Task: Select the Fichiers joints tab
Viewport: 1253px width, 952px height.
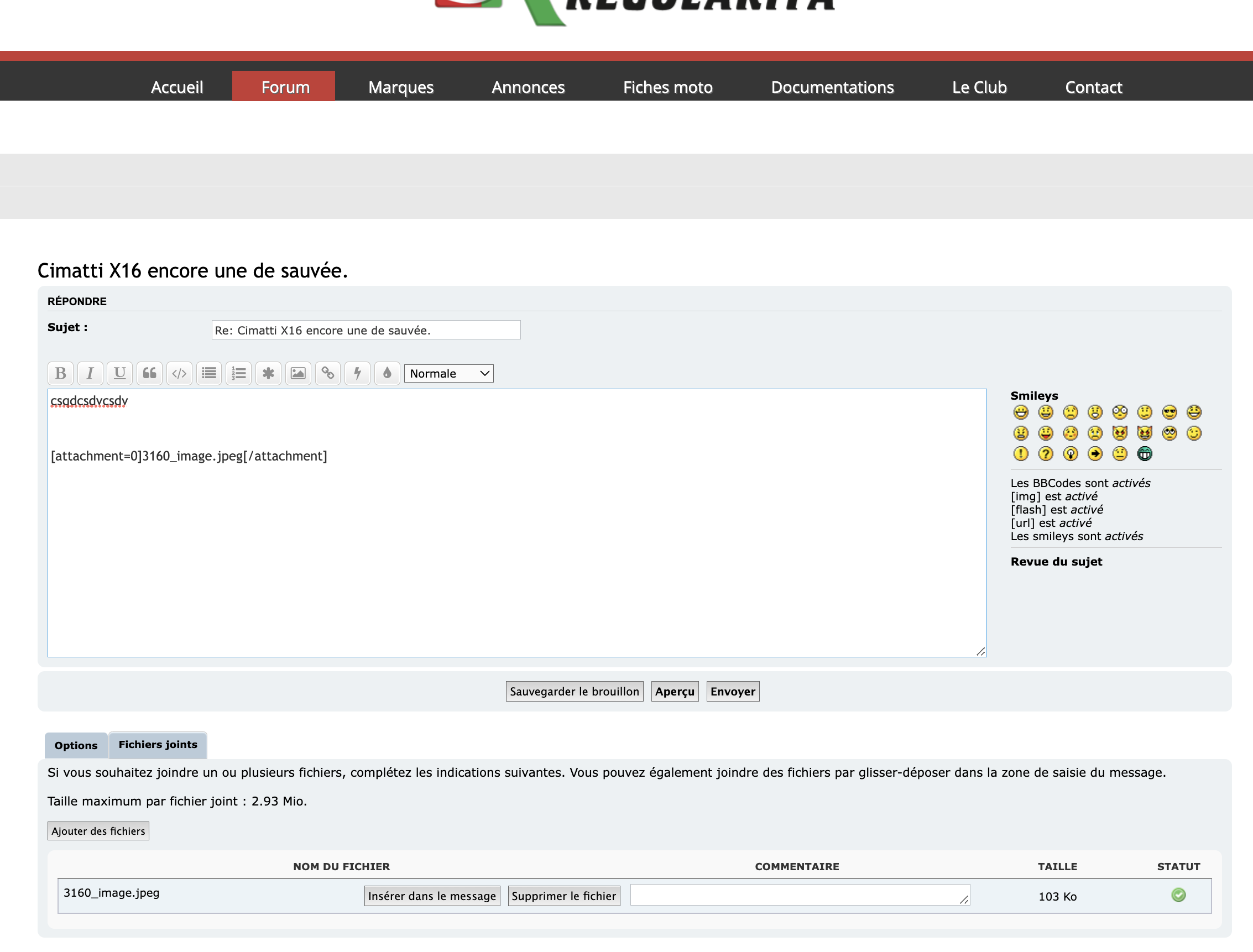Action: (158, 745)
